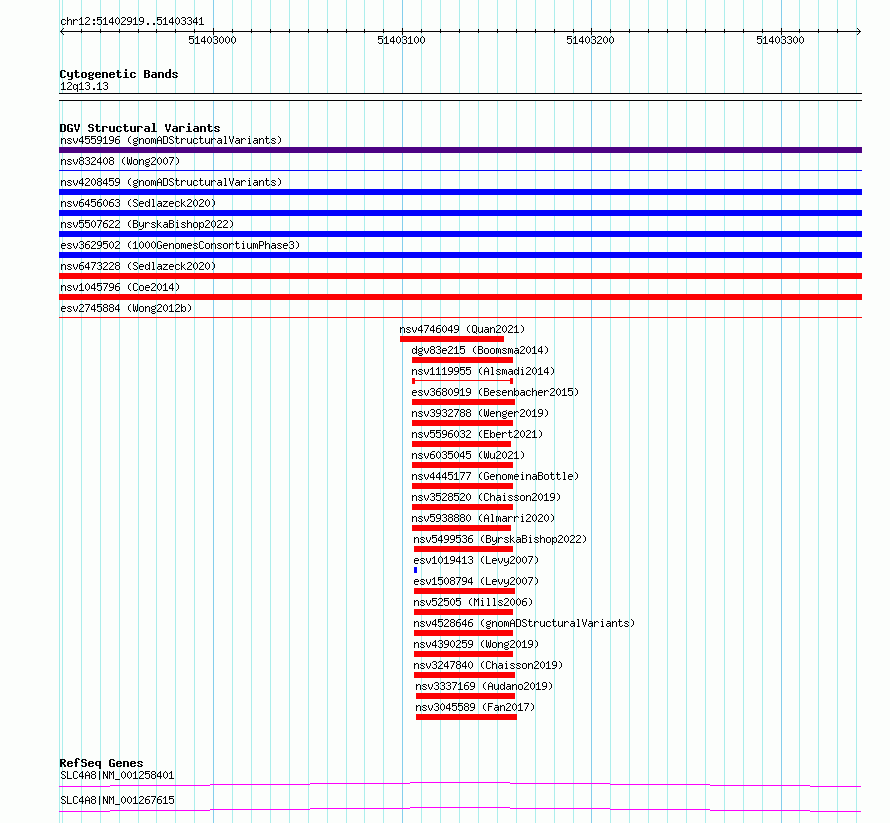This screenshot has width=890, height=823.
Task: Click the SLC4A8|NM_001267615 gene label
Action: 117,800
